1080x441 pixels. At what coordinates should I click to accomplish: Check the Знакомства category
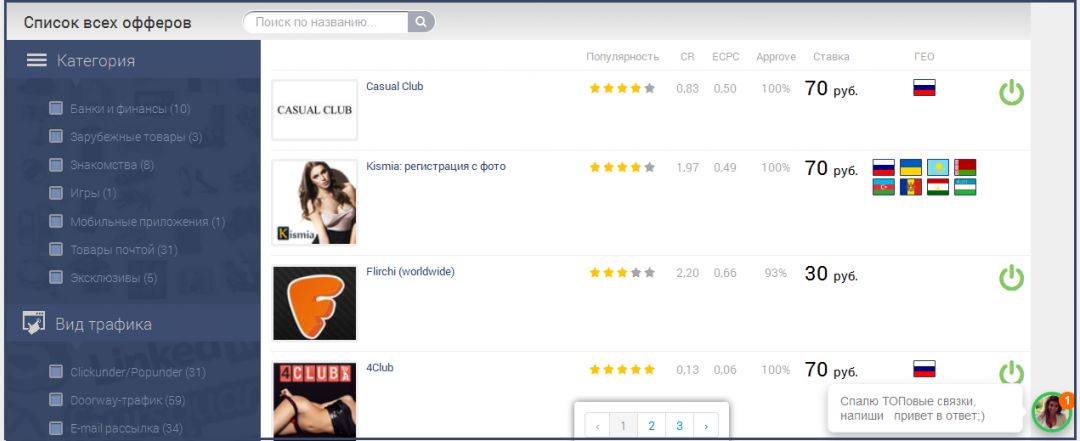[x=56, y=165]
